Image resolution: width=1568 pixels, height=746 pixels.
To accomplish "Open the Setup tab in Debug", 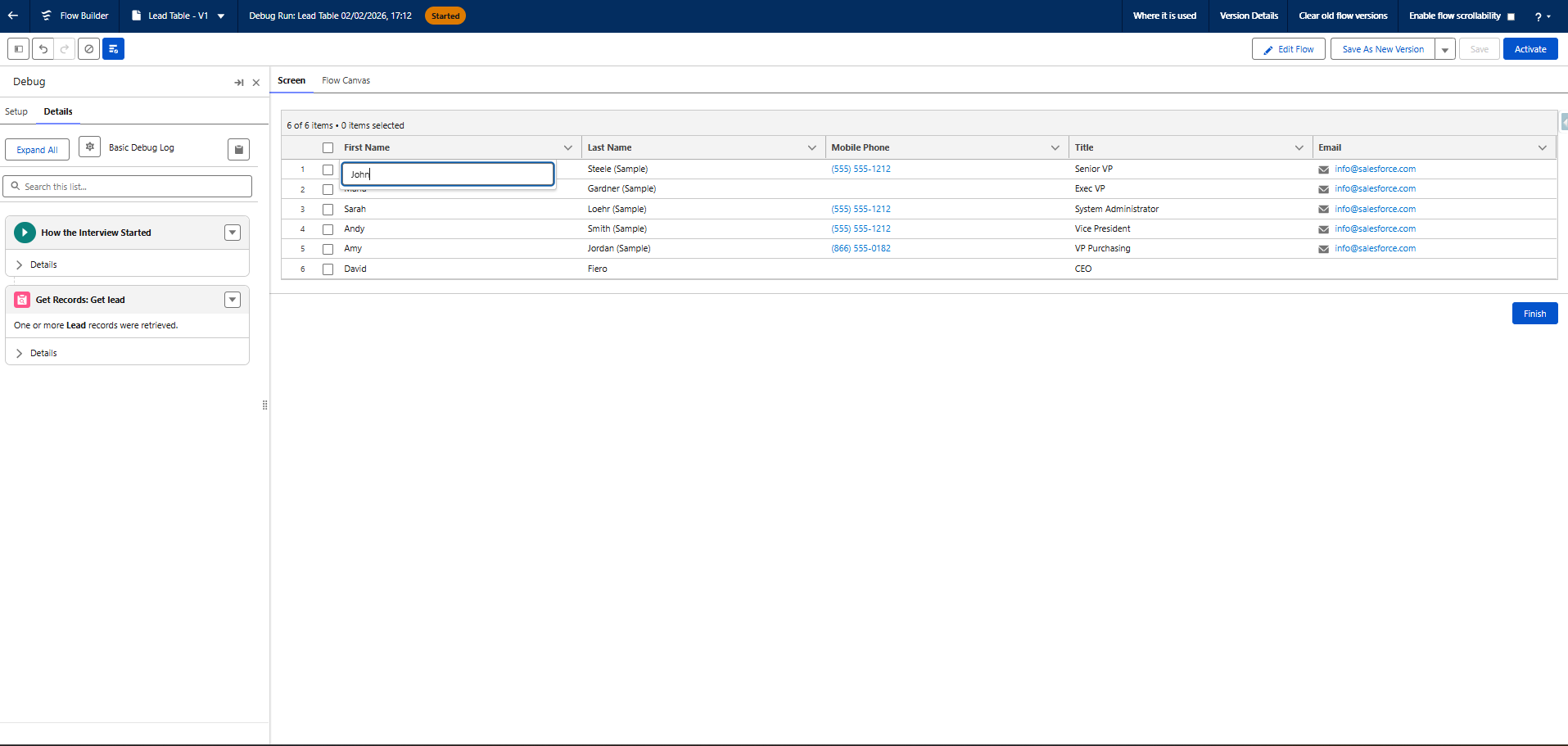I will [16, 111].
